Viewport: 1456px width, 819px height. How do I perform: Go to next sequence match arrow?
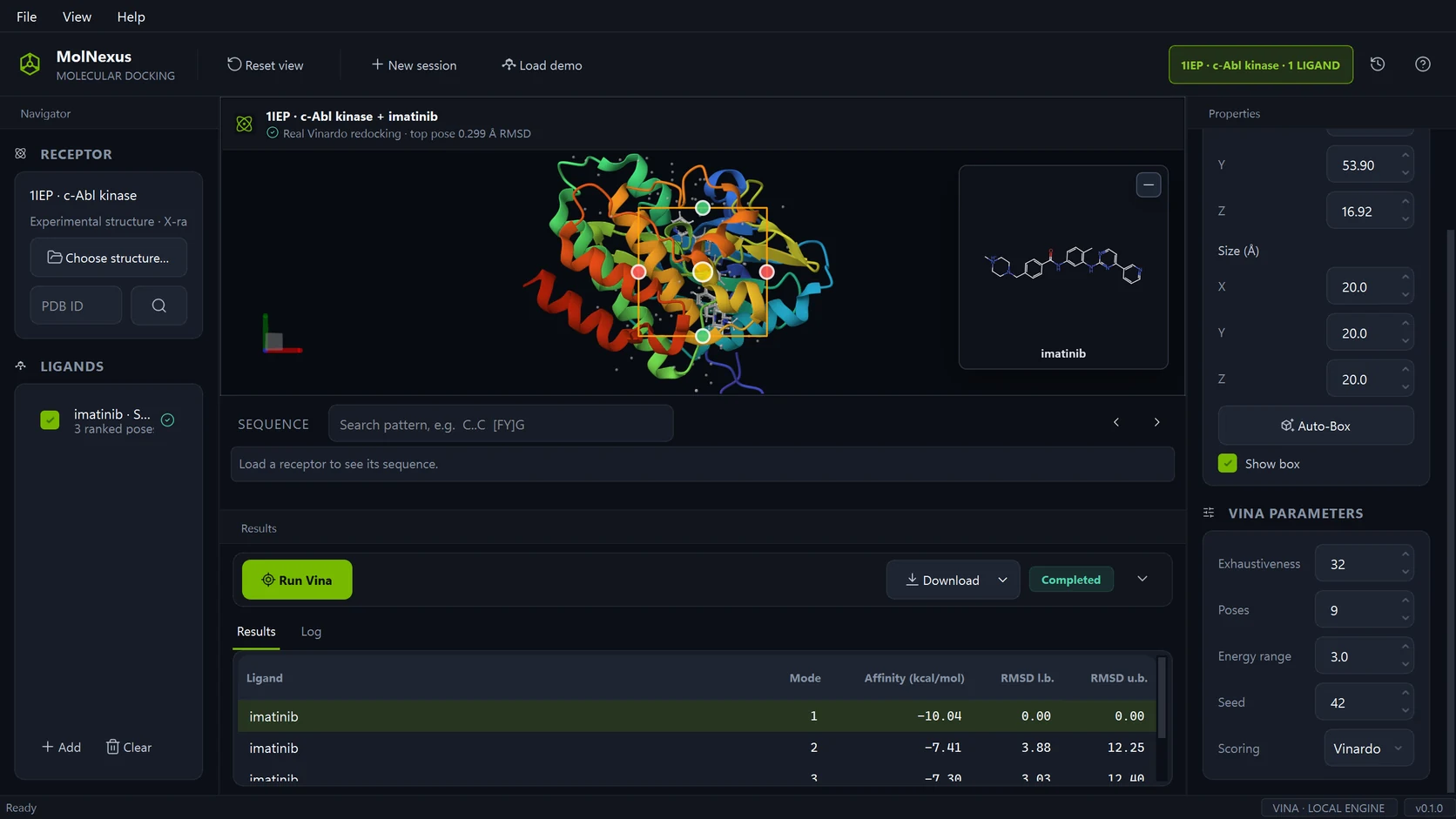click(1156, 422)
